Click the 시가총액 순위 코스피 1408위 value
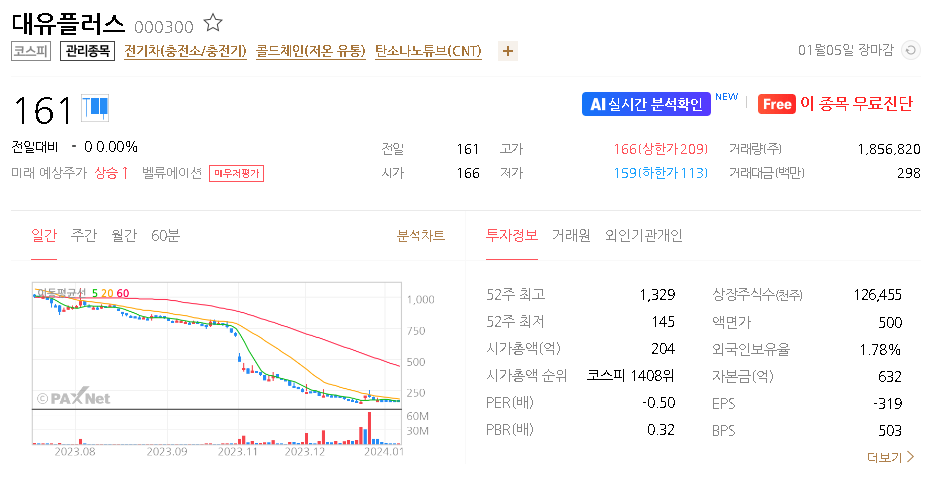 coord(630,376)
